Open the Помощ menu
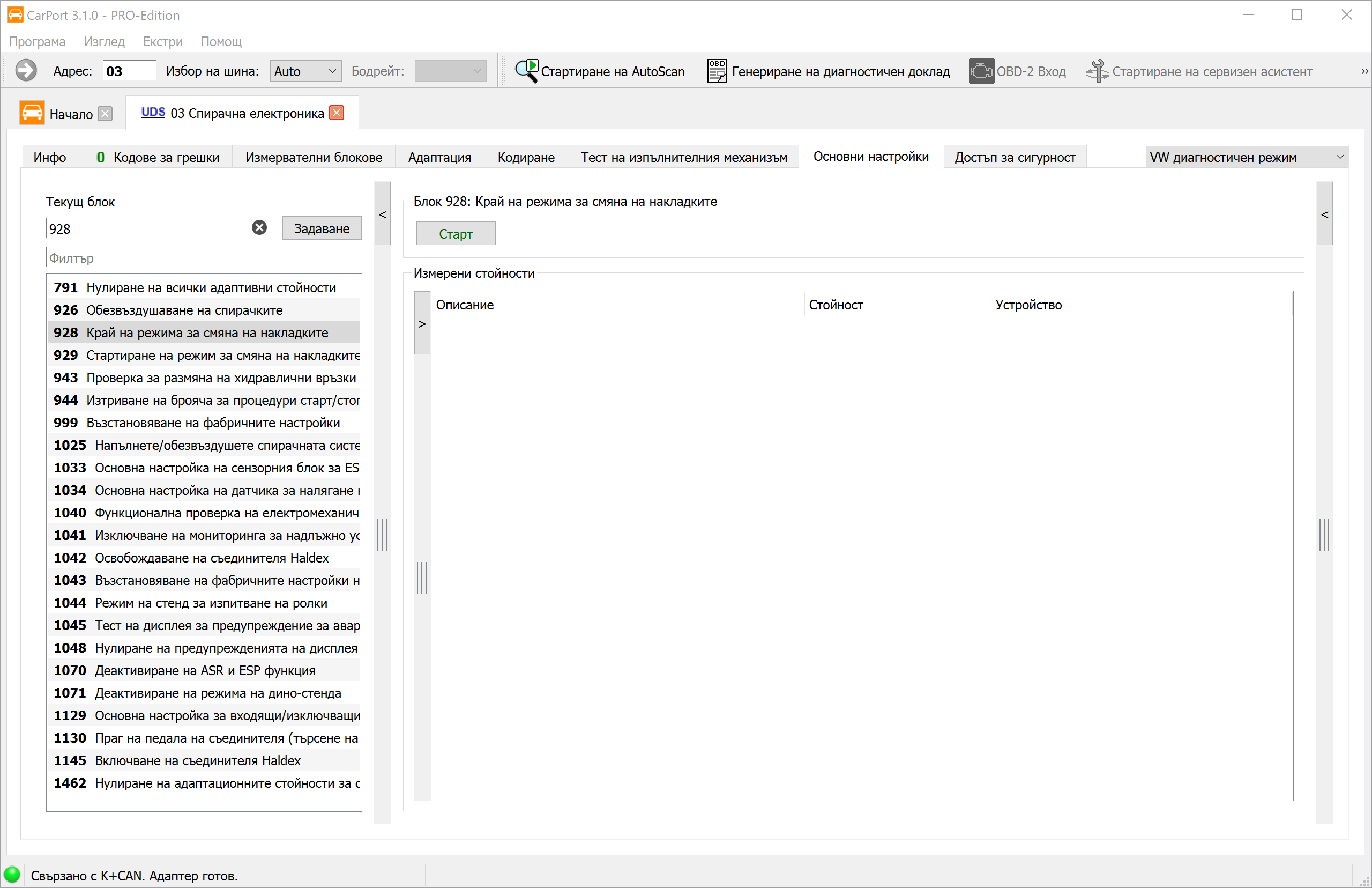Image resolution: width=1372 pixels, height=888 pixels. 221,41
